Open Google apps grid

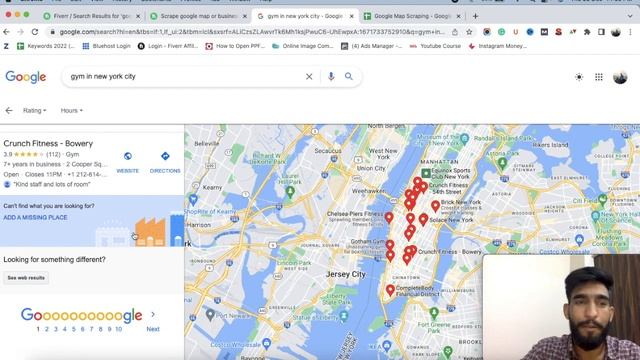599,77
